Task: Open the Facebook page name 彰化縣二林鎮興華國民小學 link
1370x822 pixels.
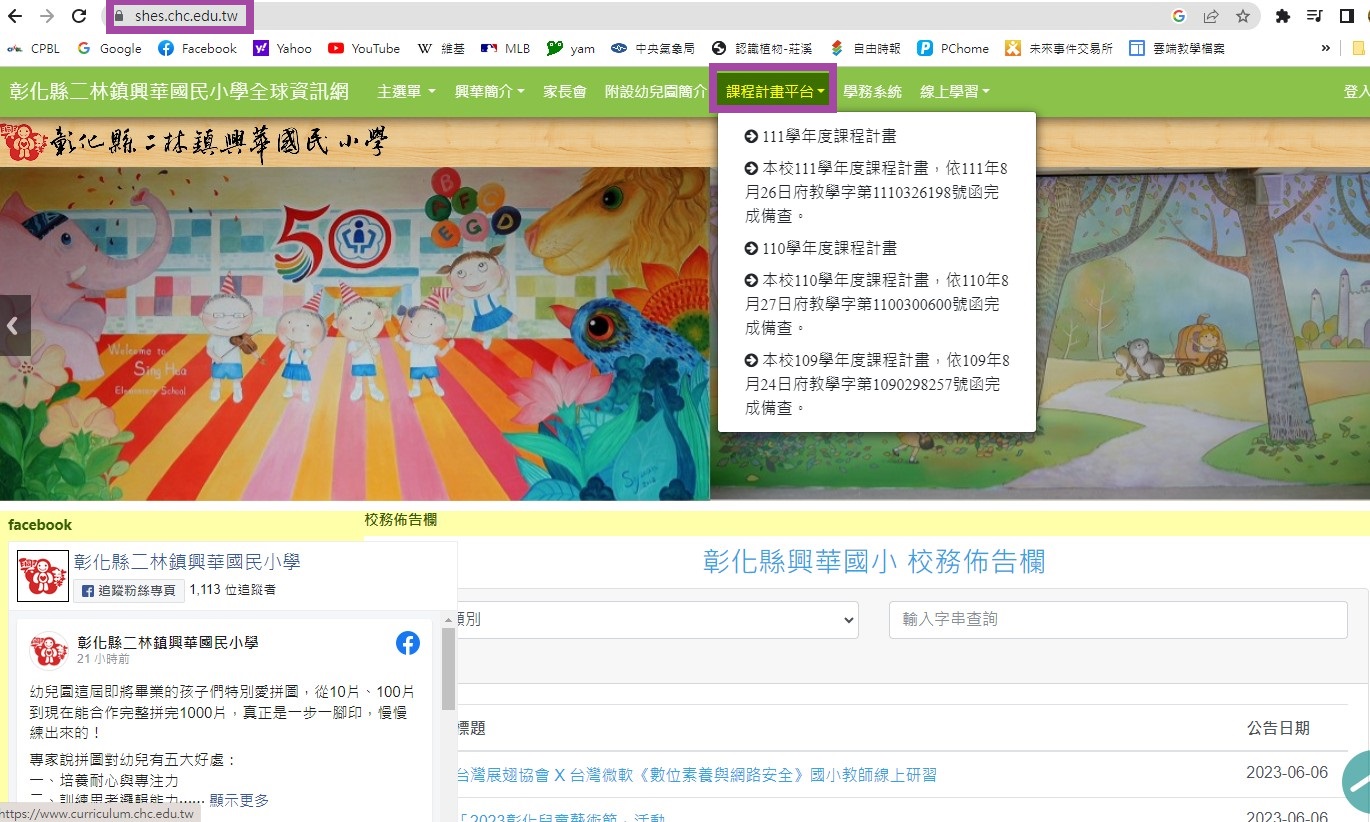Action: 187,562
